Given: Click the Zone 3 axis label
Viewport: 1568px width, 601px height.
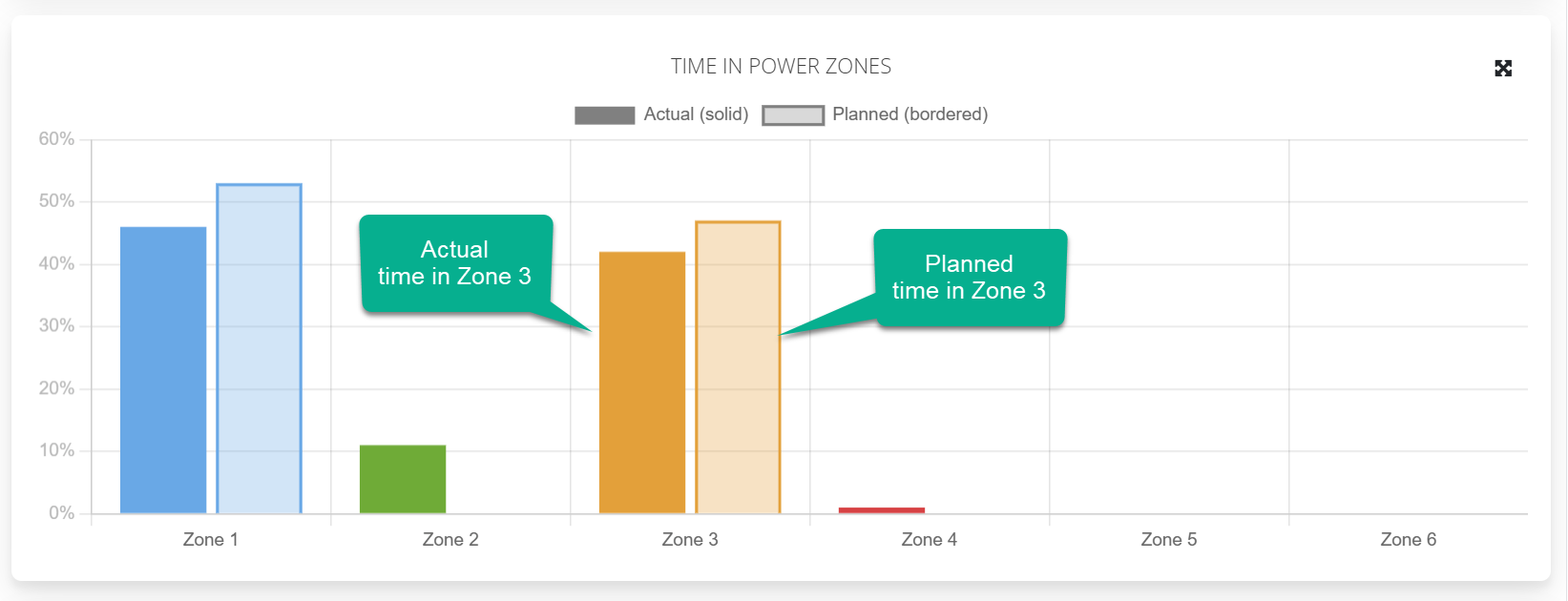Looking at the screenshot, I should [690, 540].
